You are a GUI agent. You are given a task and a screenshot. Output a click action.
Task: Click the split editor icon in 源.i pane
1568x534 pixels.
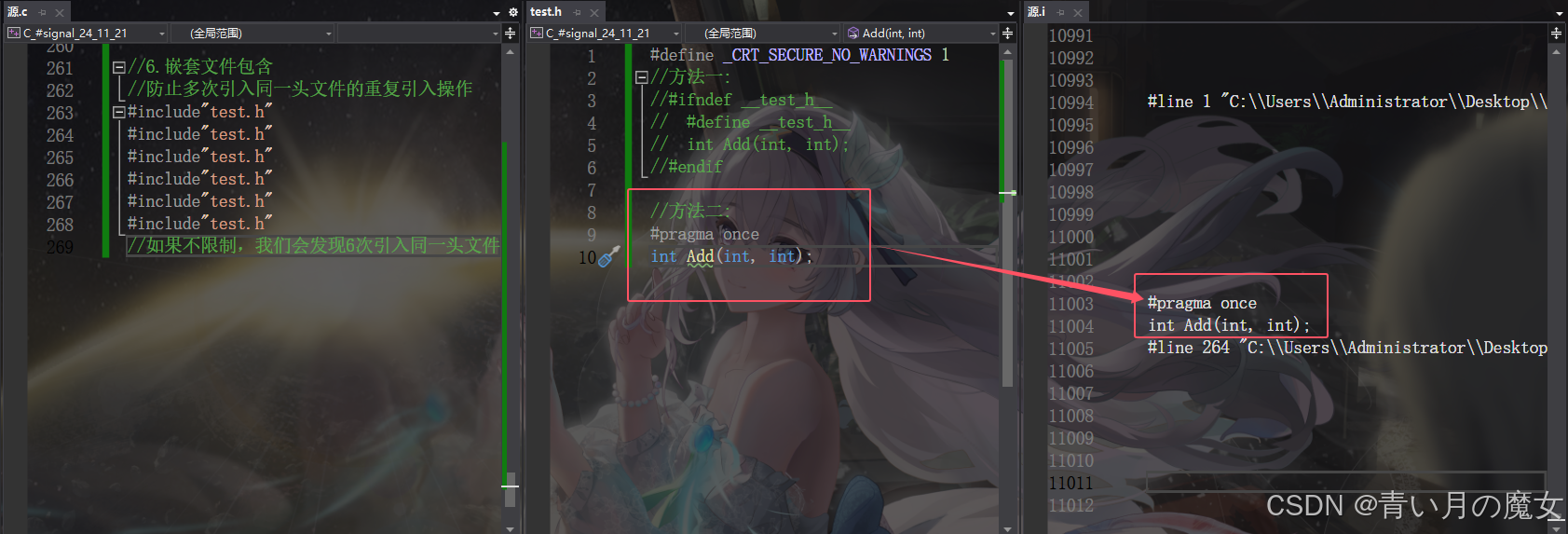point(1556,33)
